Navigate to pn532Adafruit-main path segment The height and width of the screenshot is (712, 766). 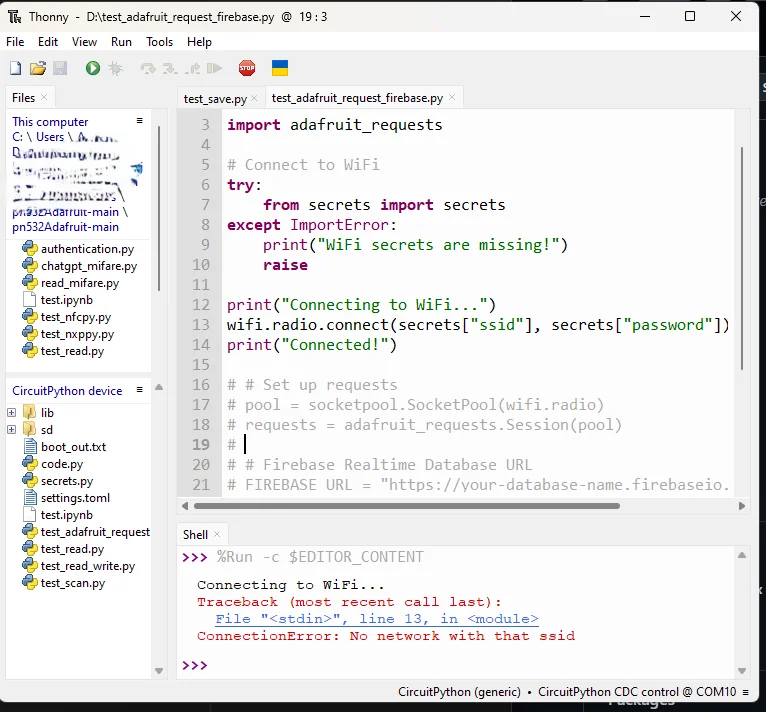[65, 227]
